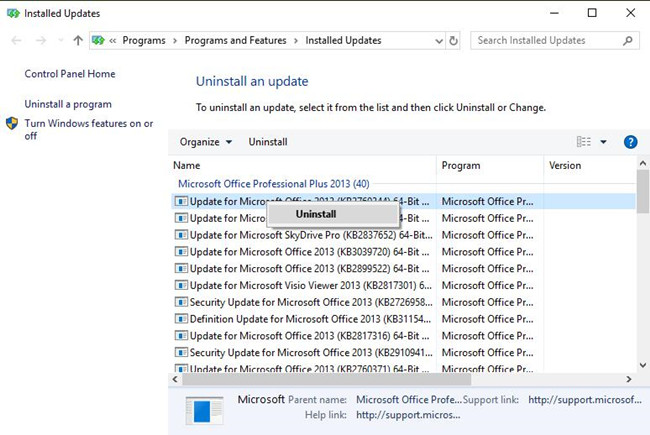The image size is (650, 435).
Task: Click the icon of the highlighted first update row
Action: pyautogui.click(x=181, y=202)
